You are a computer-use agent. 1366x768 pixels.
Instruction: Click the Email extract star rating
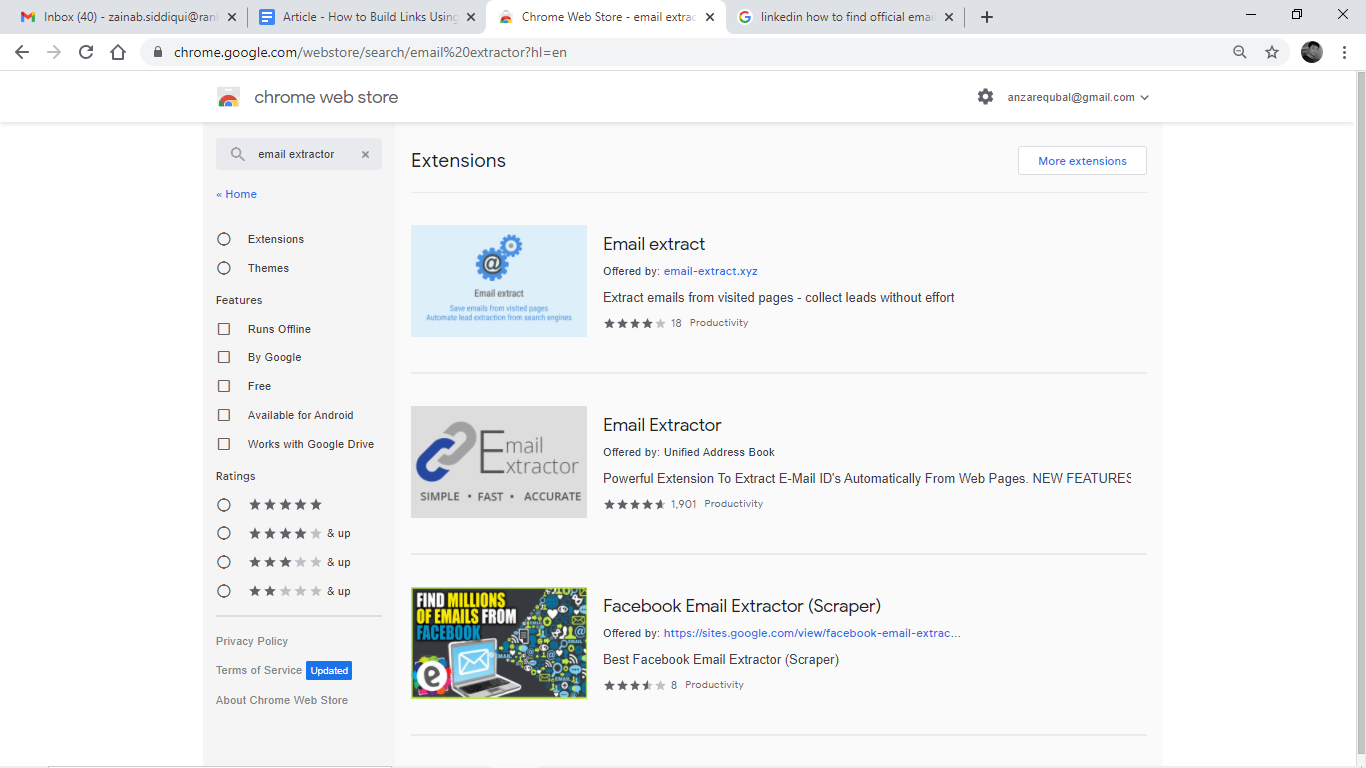click(635, 323)
